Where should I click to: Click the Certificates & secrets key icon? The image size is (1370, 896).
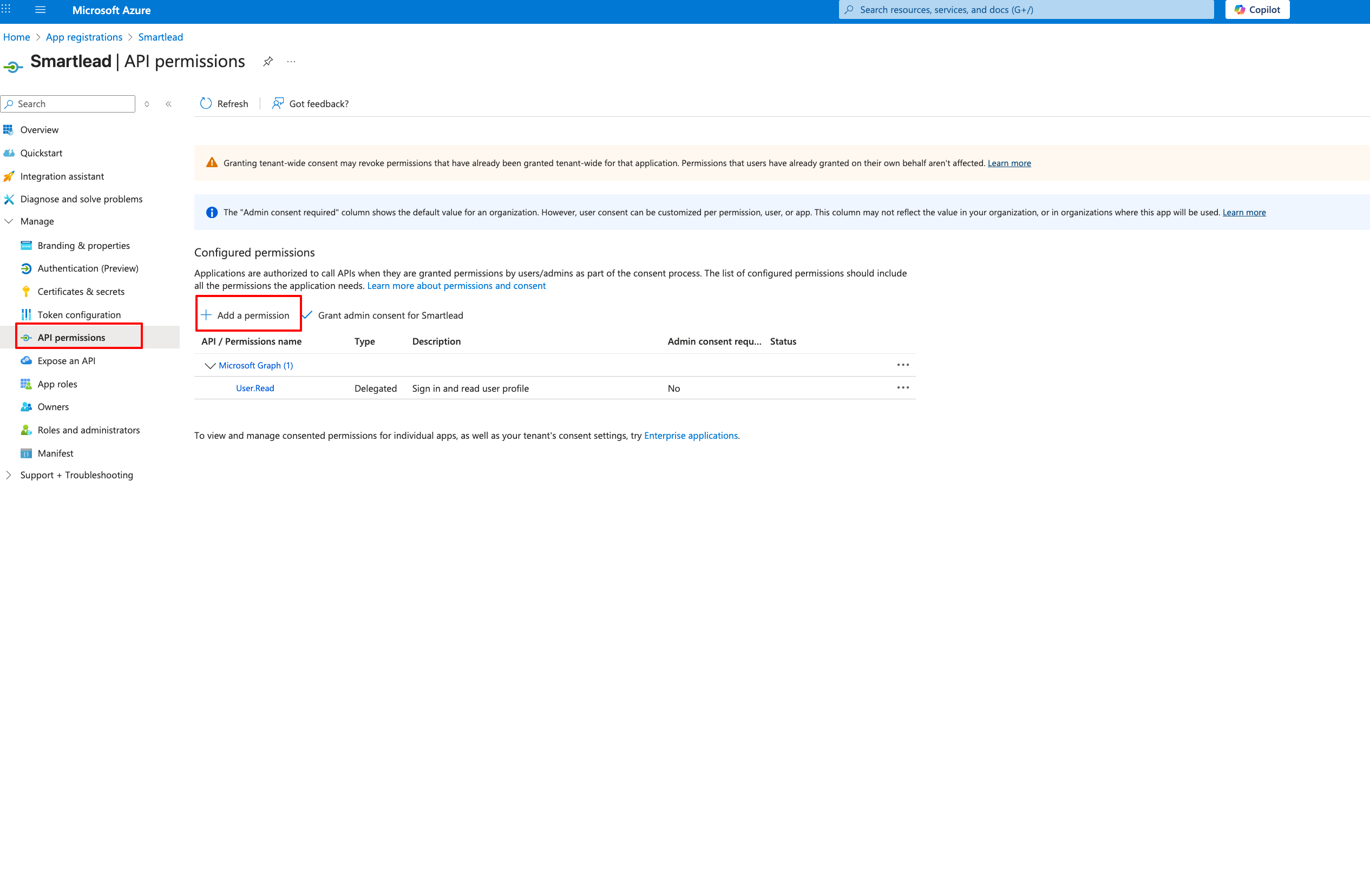26,292
